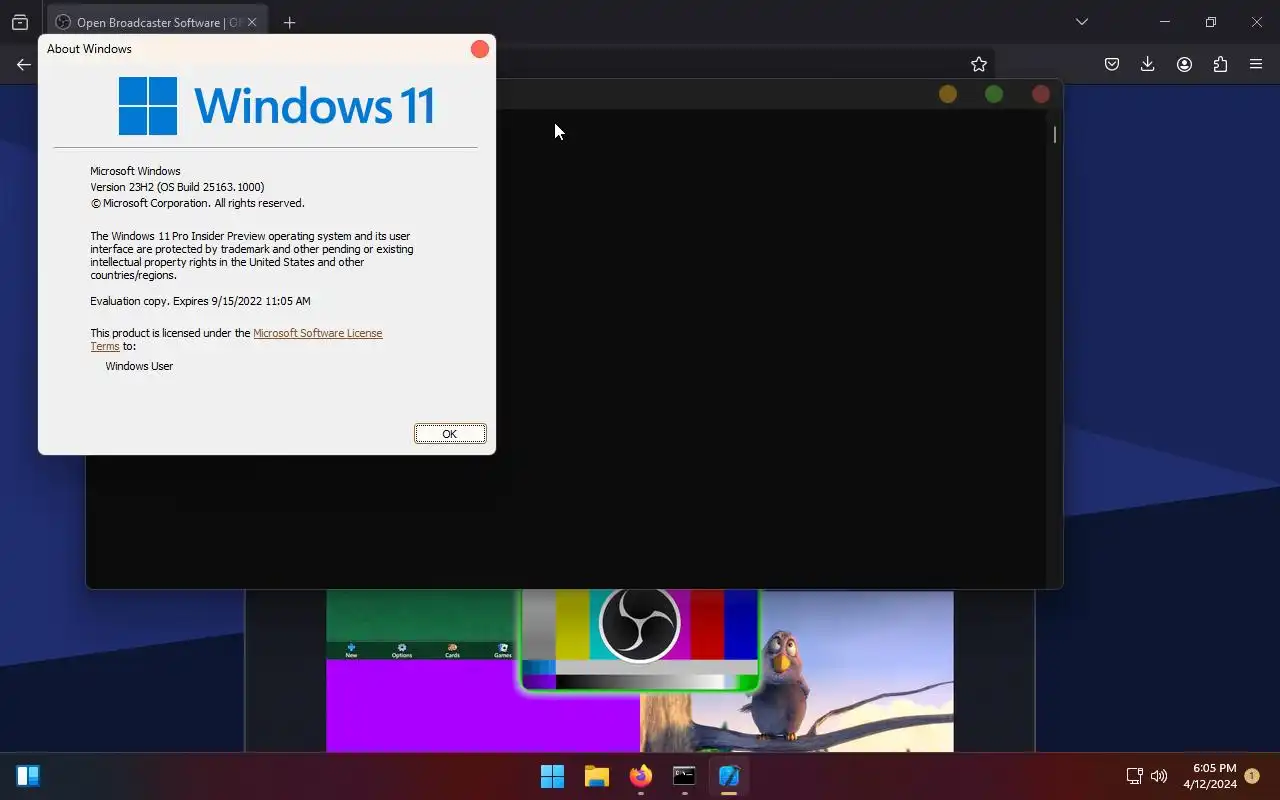This screenshot has height=800, width=1280.
Task: Click the red button on the terminal window
Action: point(1041,94)
